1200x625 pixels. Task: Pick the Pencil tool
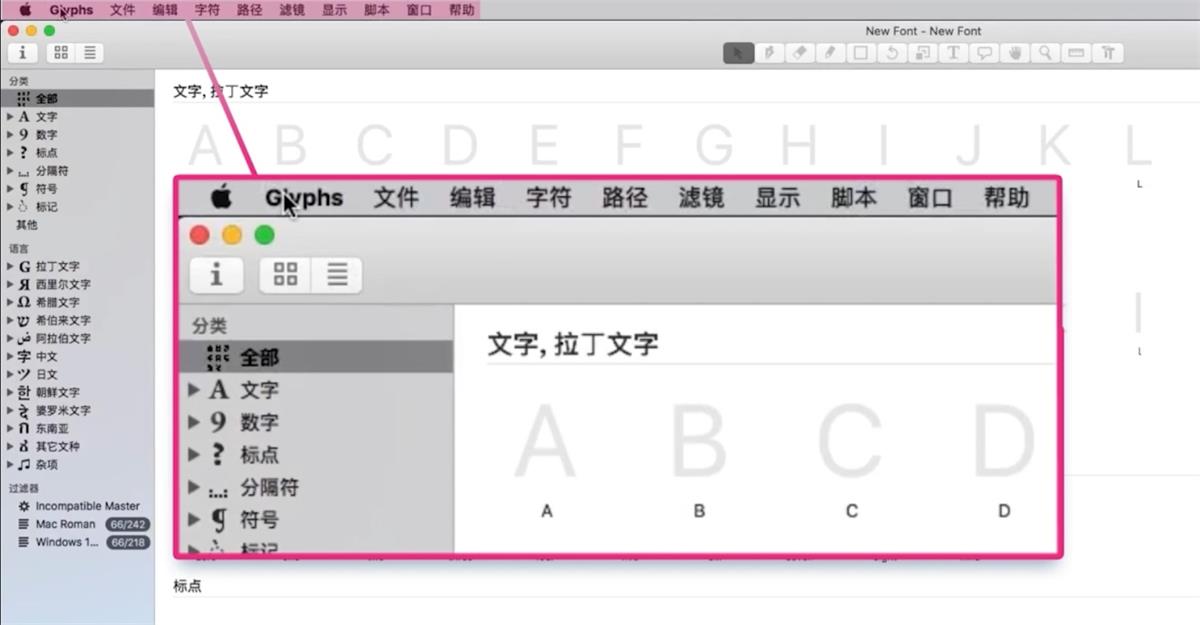click(830, 53)
